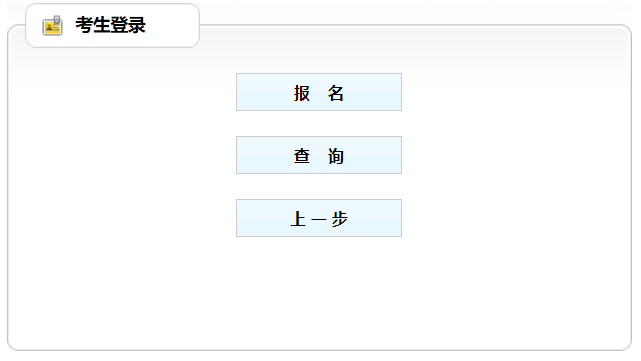Select the 考生登录 header tab

click(112, 25)
